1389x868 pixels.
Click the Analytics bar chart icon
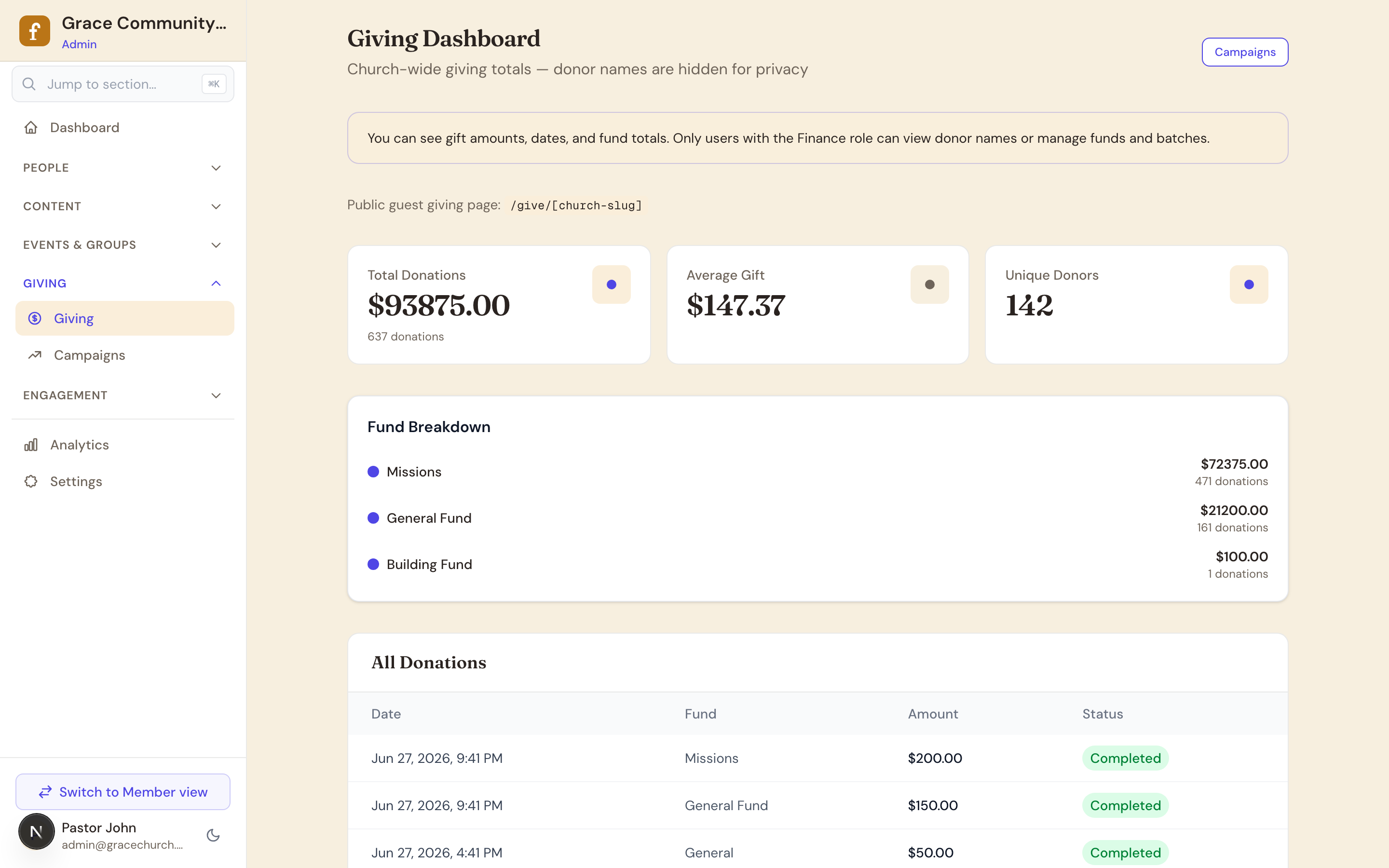click(31, 445)
